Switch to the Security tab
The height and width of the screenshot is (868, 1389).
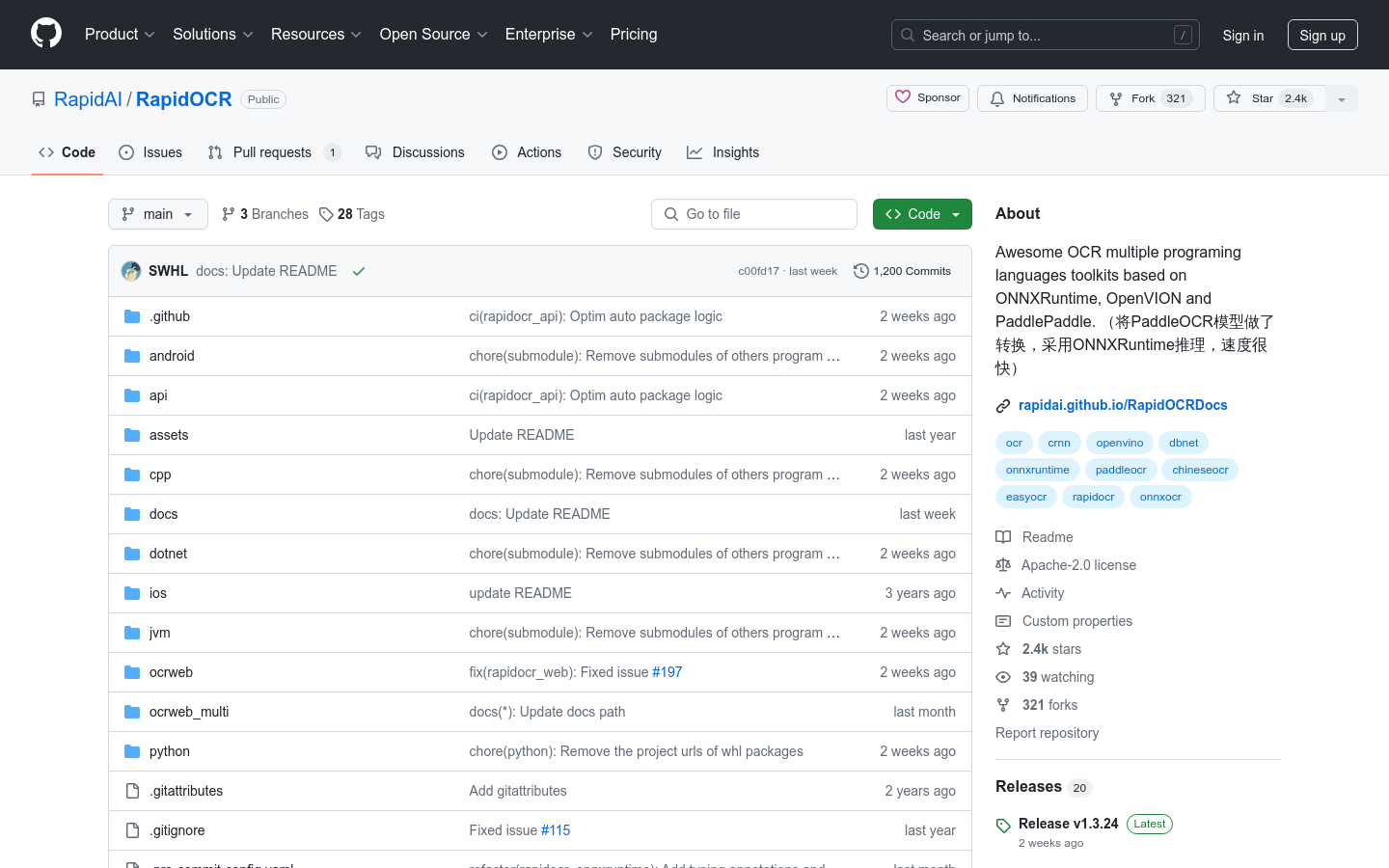(x=625, y=152)
